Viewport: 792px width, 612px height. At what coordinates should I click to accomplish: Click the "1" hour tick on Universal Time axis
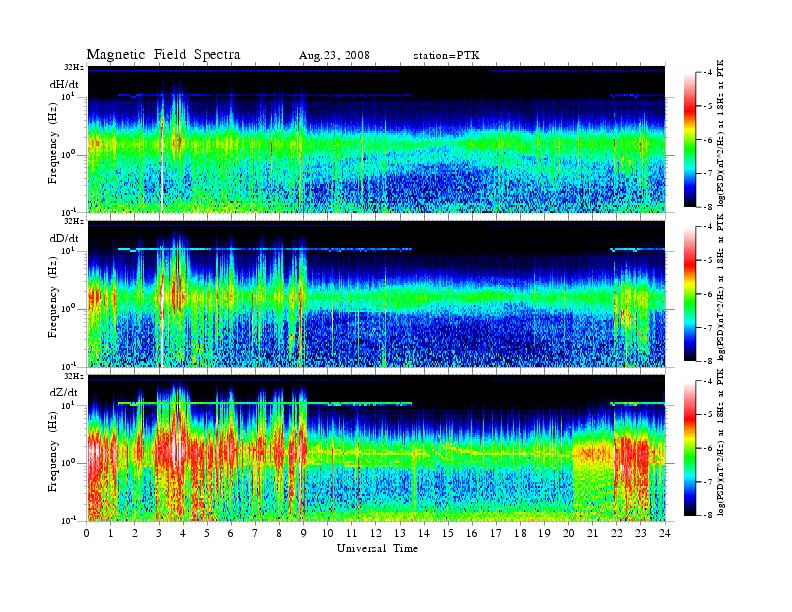pos(111,533)
